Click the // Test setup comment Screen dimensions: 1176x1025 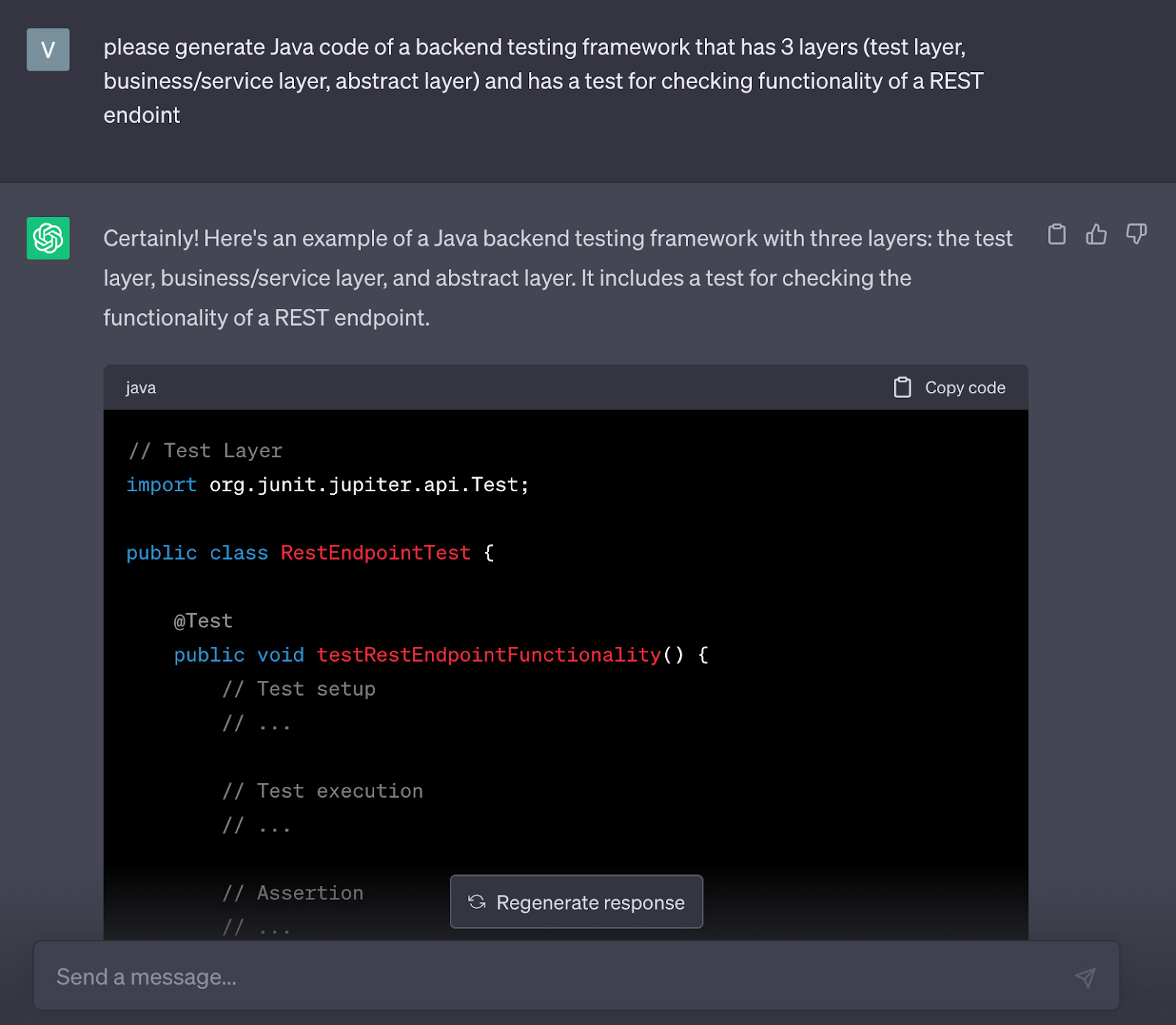(x=299, y=689)
